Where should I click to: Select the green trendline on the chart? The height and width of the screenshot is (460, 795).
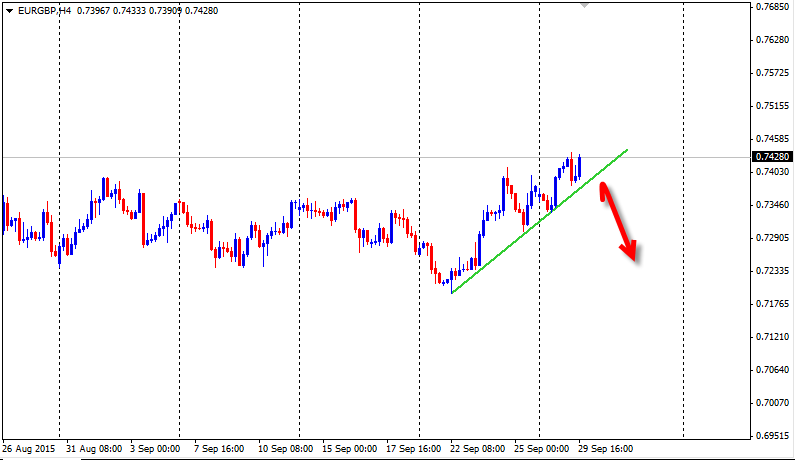tap(539, 221)
